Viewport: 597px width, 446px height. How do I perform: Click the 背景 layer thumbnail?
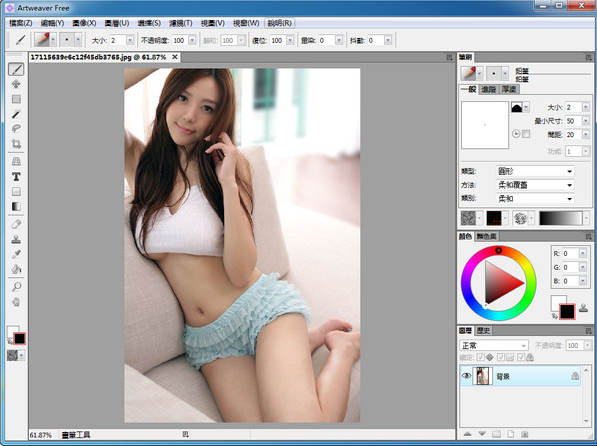pyautogui.click(x=482, y=376)
